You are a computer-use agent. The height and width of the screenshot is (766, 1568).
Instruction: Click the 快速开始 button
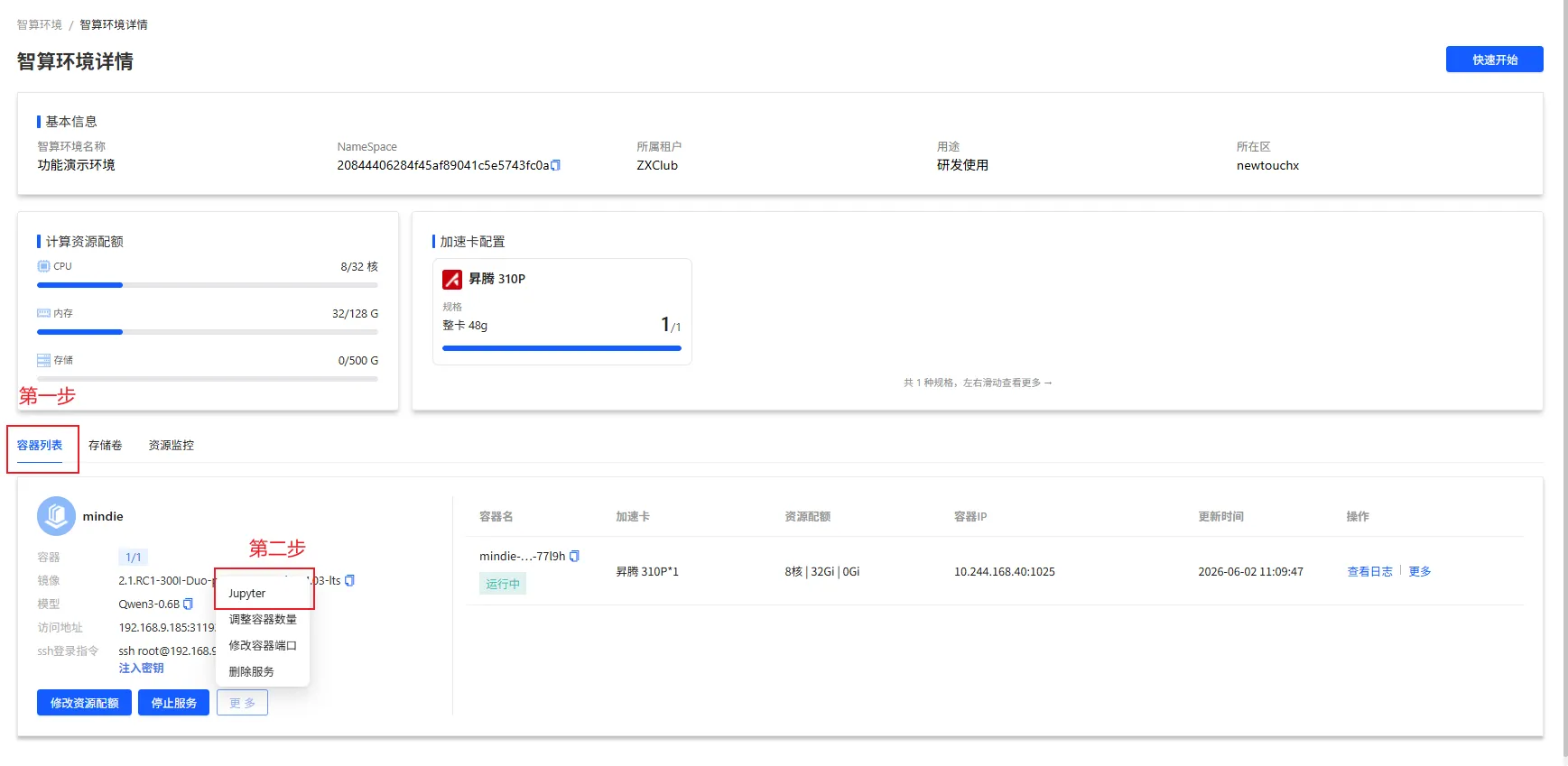coord(1494,60)
